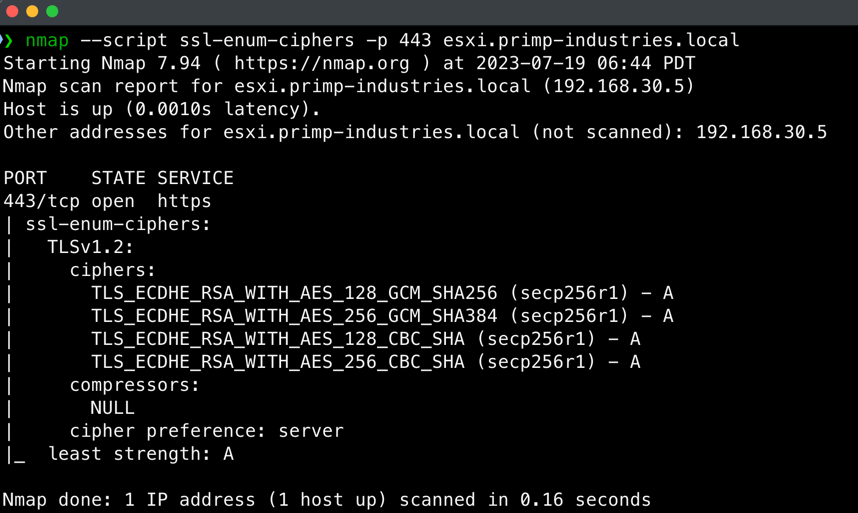The height and width of the screenshot is (513, 858).
Task: Select the TLS_ECDHE_RSA_WITH_AES_128_CBC_SHA cipher line
Action: pyautogui.click(x=366, y=339)
